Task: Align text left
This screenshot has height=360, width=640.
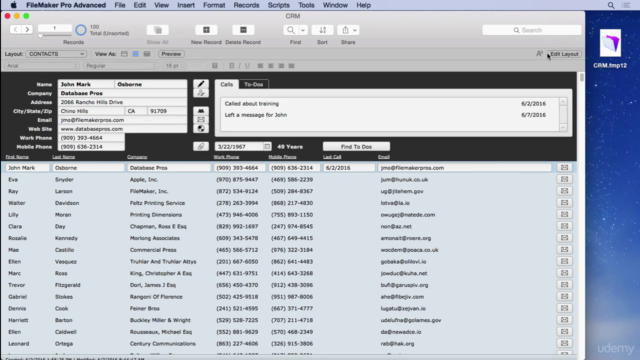Action: click(x=260, y=66)
